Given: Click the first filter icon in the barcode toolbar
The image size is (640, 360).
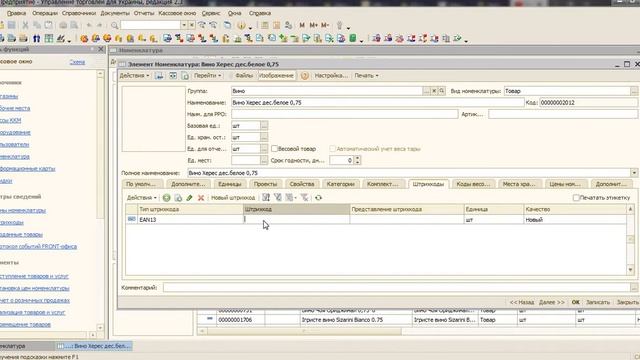Looking at the screenshot, I should point(266,198).
